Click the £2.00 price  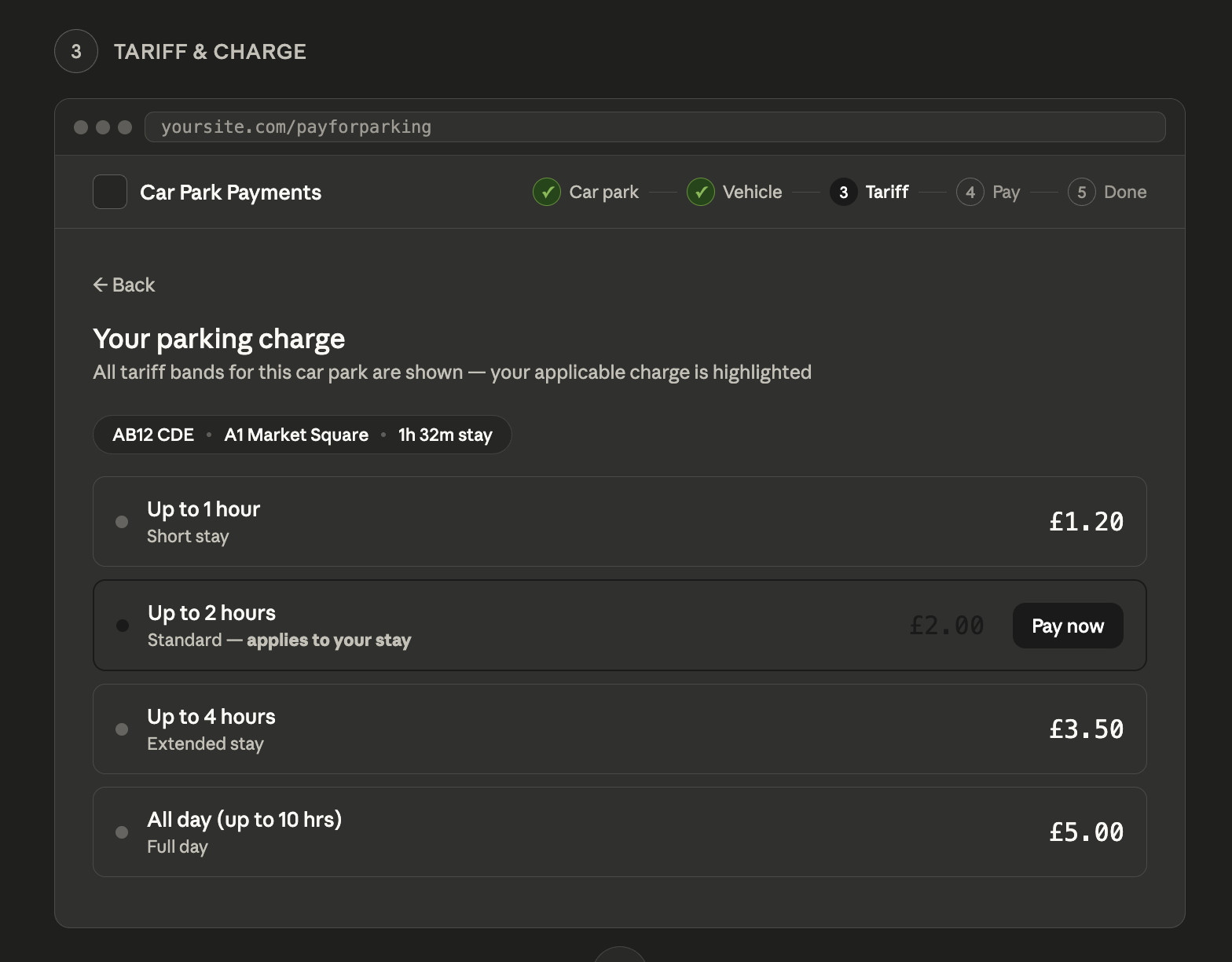tap(947, 626)
